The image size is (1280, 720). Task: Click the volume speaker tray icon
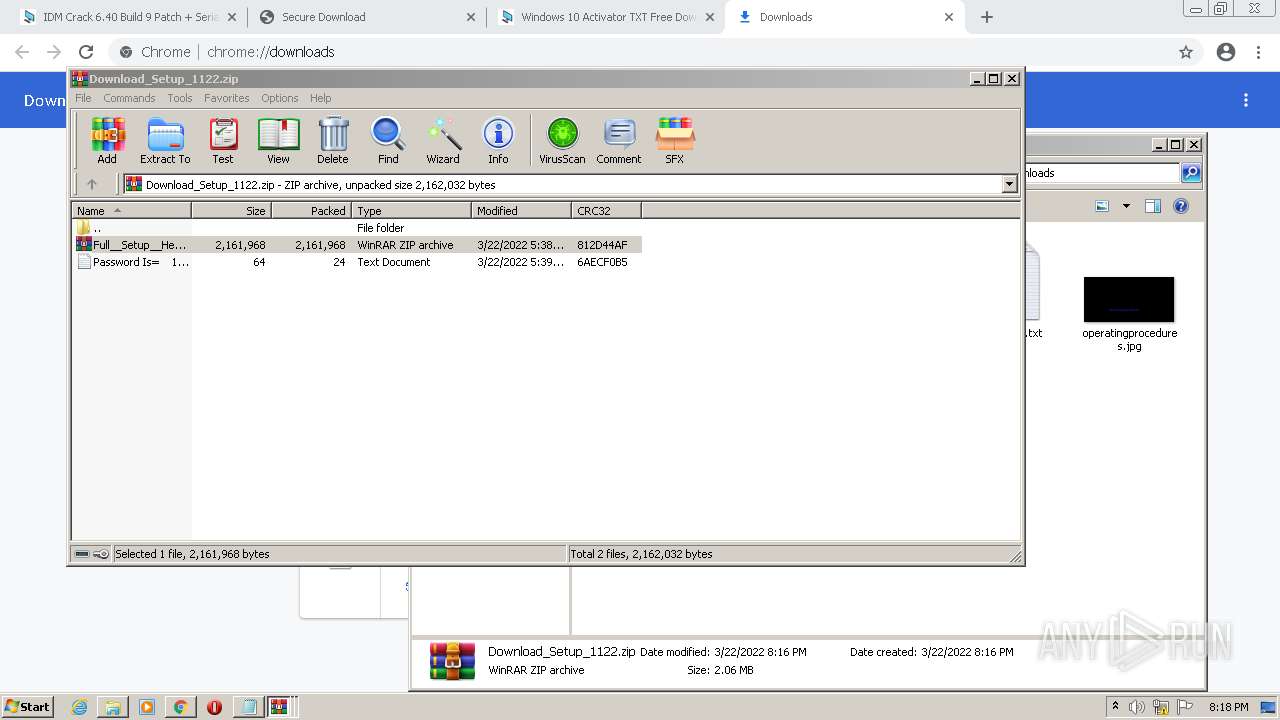(1137, 707)
